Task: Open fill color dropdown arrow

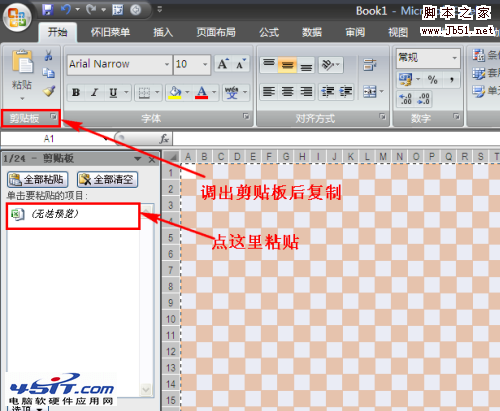Action: (187, 92)
